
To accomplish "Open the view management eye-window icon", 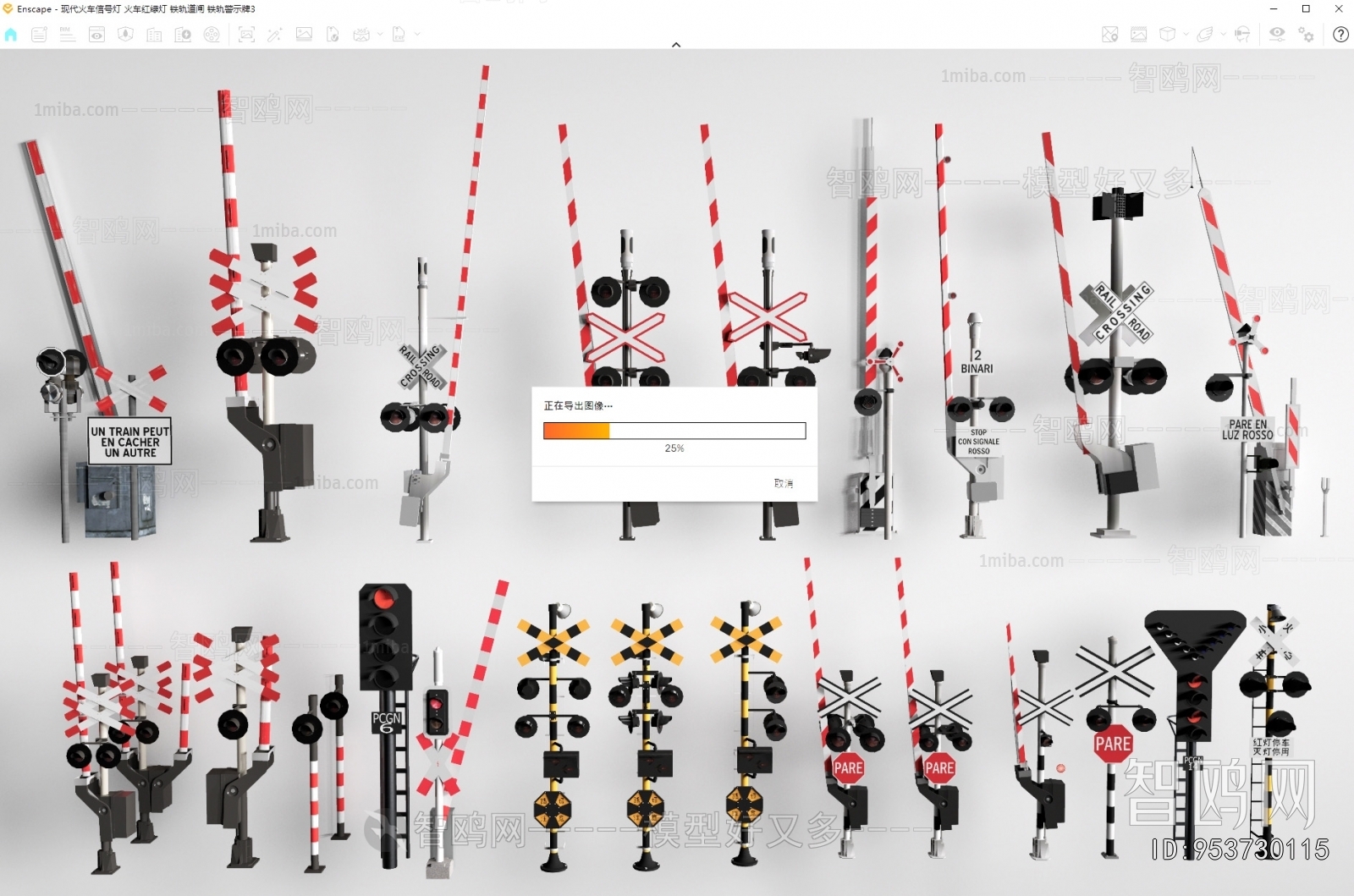I will pyautogui.click(x=97, y=35).
